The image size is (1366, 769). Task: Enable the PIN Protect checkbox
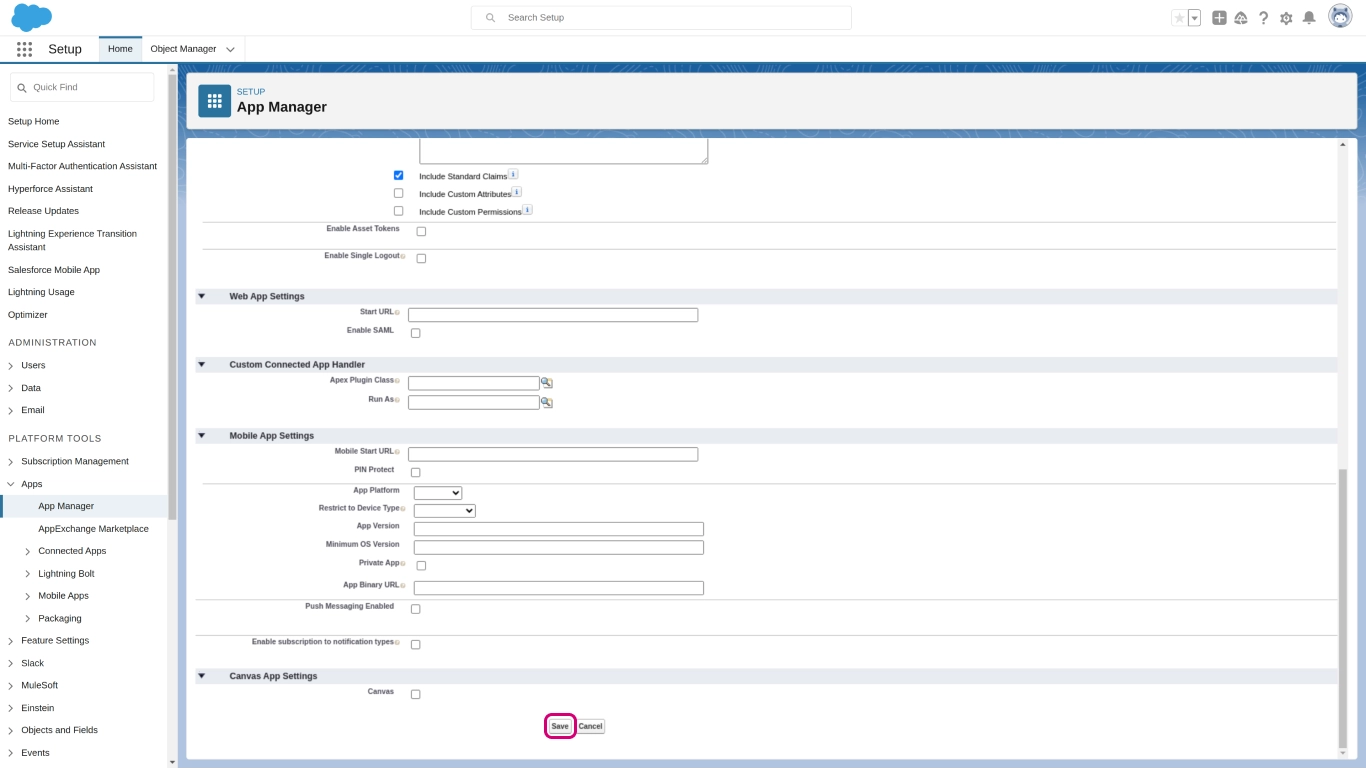[x=416, y=472]
